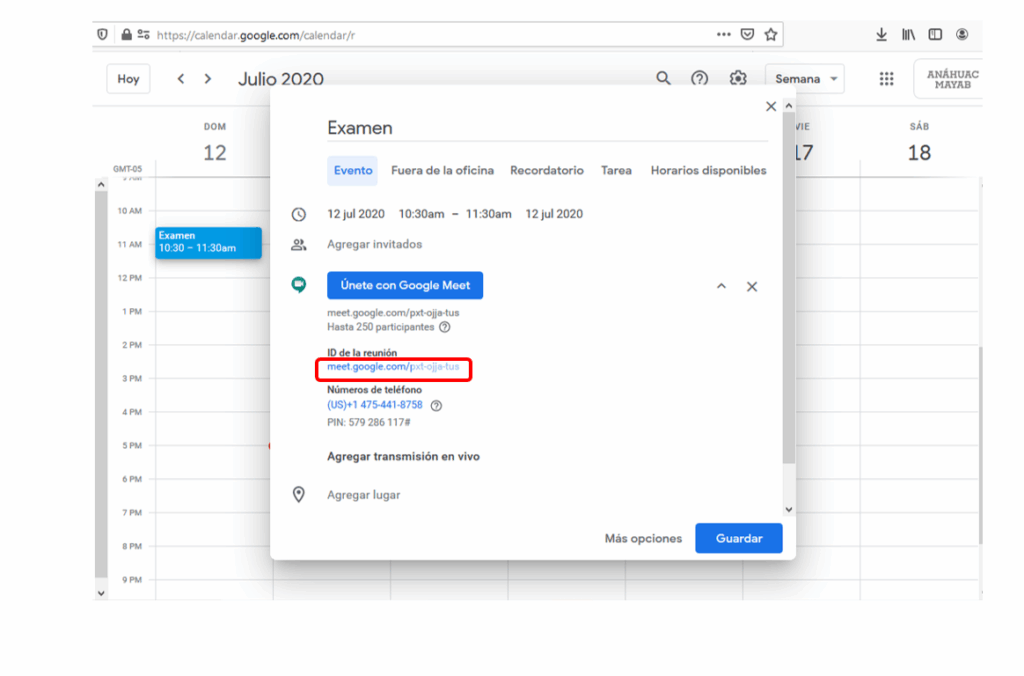Select the Recordatorio tab
Screen dimensions: 1024x676
546,171
